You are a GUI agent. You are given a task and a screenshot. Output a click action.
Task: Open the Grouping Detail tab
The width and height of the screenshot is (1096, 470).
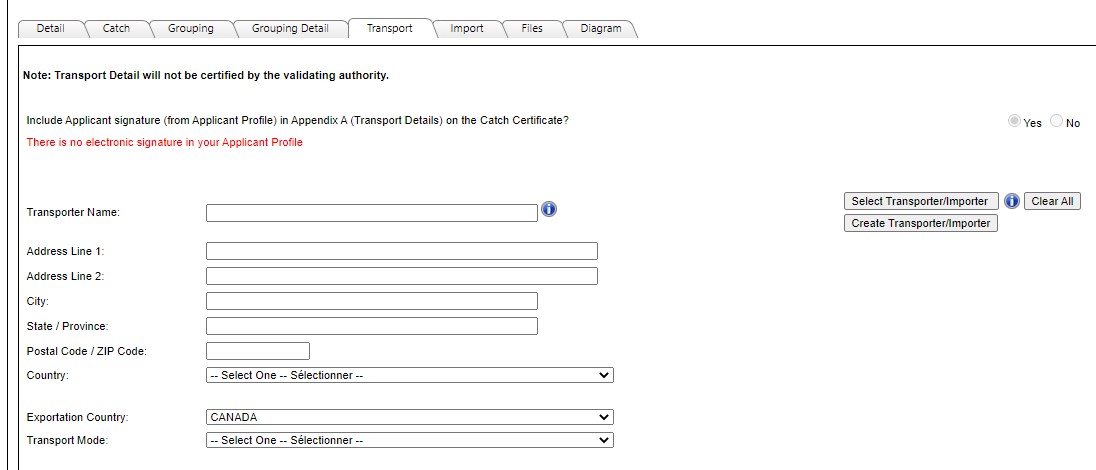pyautogui.click(x=290, y=29)
